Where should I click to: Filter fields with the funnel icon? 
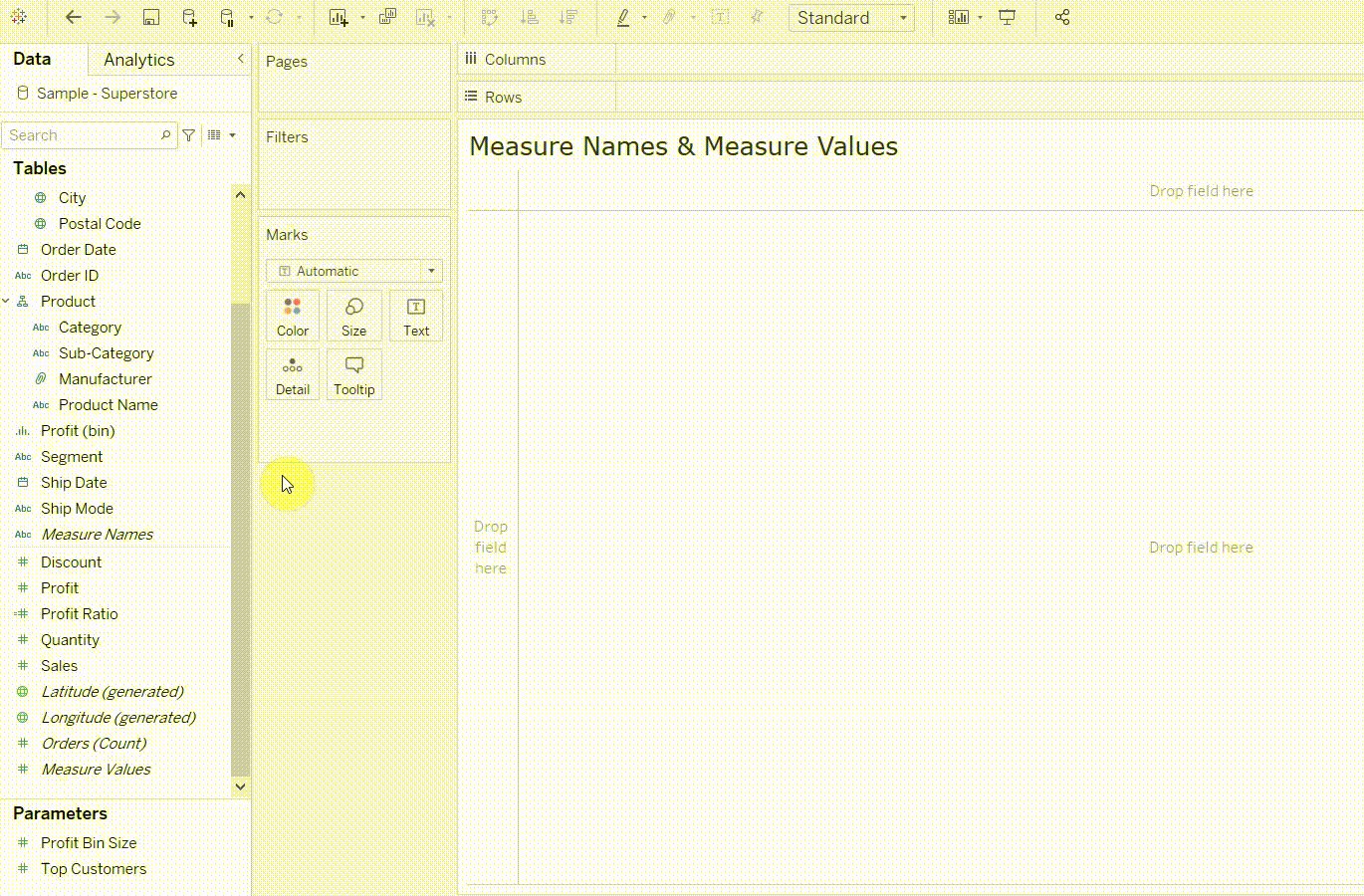pos(189,134)
